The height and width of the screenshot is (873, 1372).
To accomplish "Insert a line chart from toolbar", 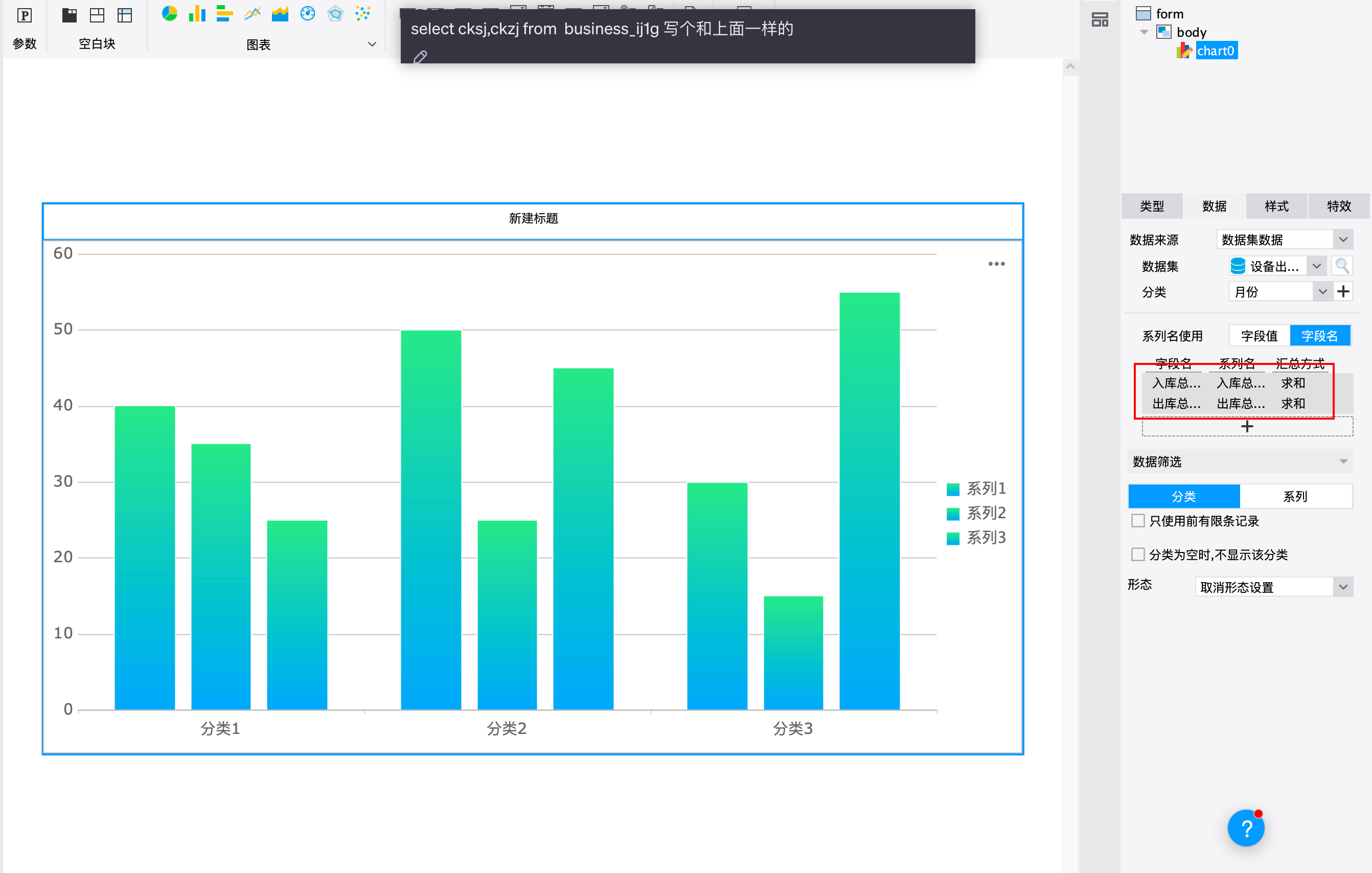I will (x=253, y=14).
